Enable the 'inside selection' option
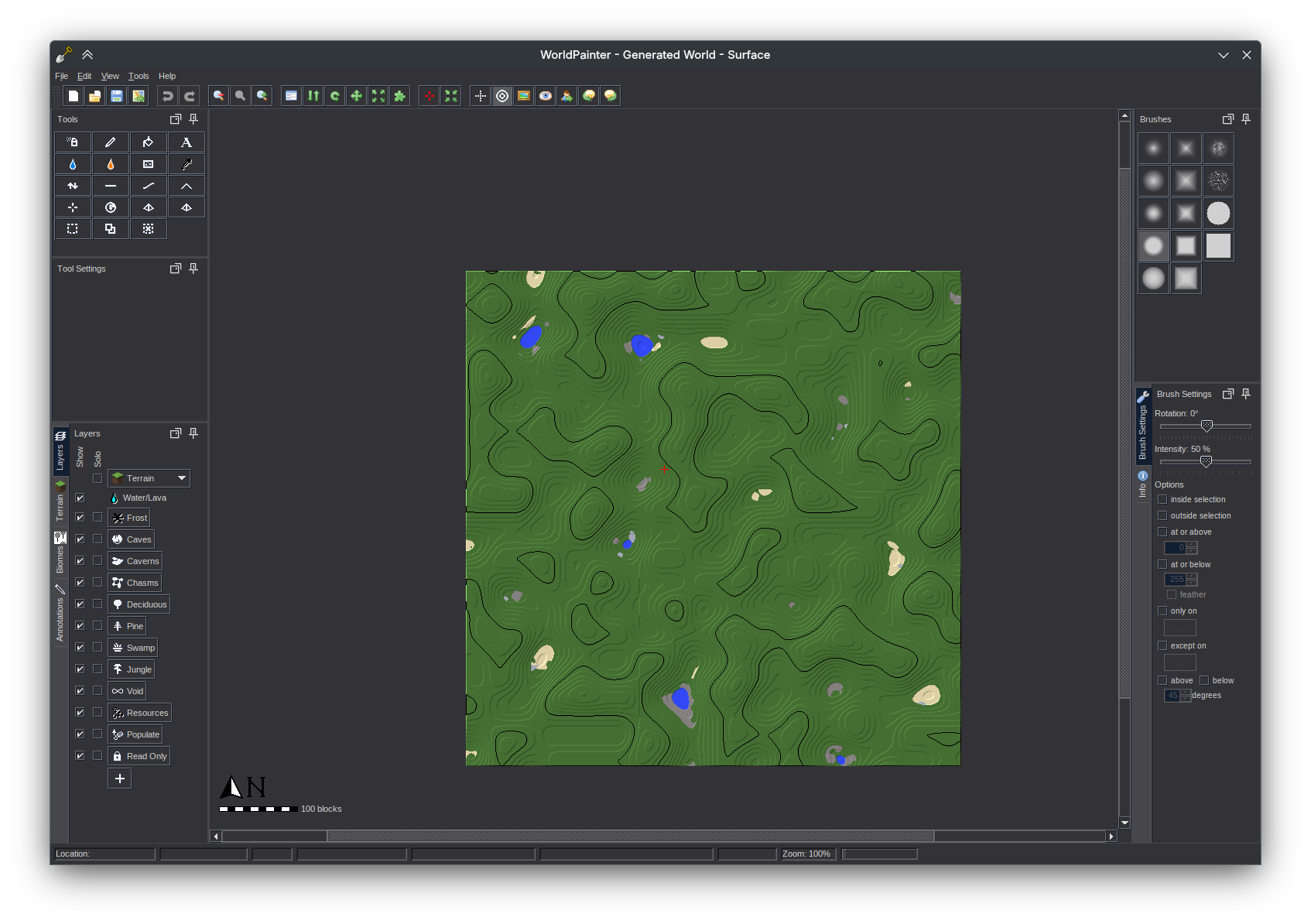Viewport: 1311px width, 924px height. pos(1162,500)
